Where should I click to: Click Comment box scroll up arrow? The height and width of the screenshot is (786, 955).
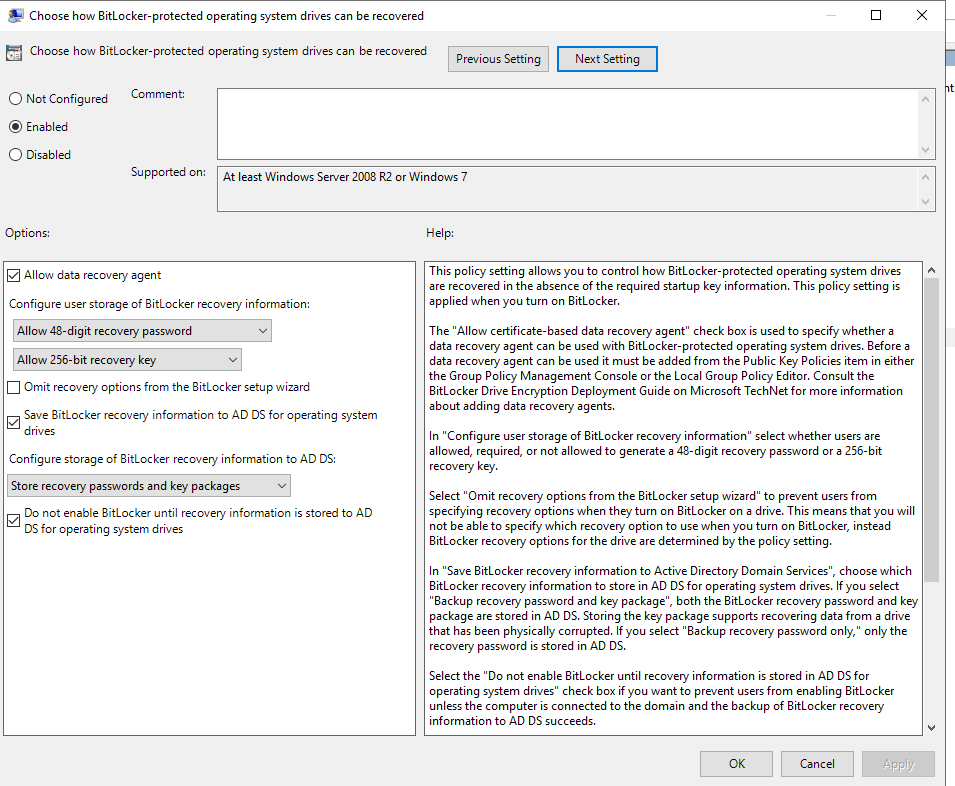[926, 99]
